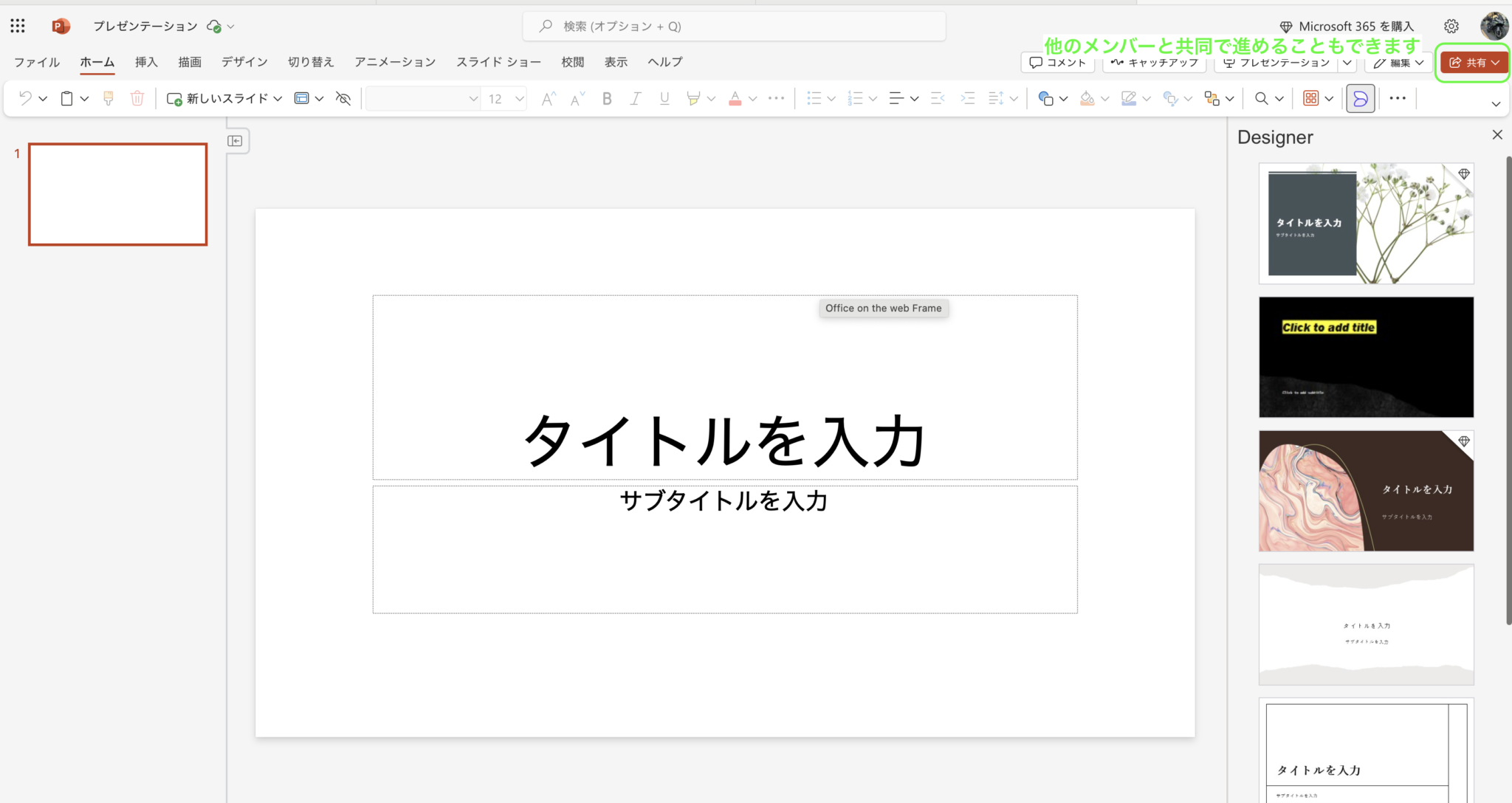This screenshot has height=803, width=1512.
Task: Toggle italic formatting
Action: (x=635, y=98)
